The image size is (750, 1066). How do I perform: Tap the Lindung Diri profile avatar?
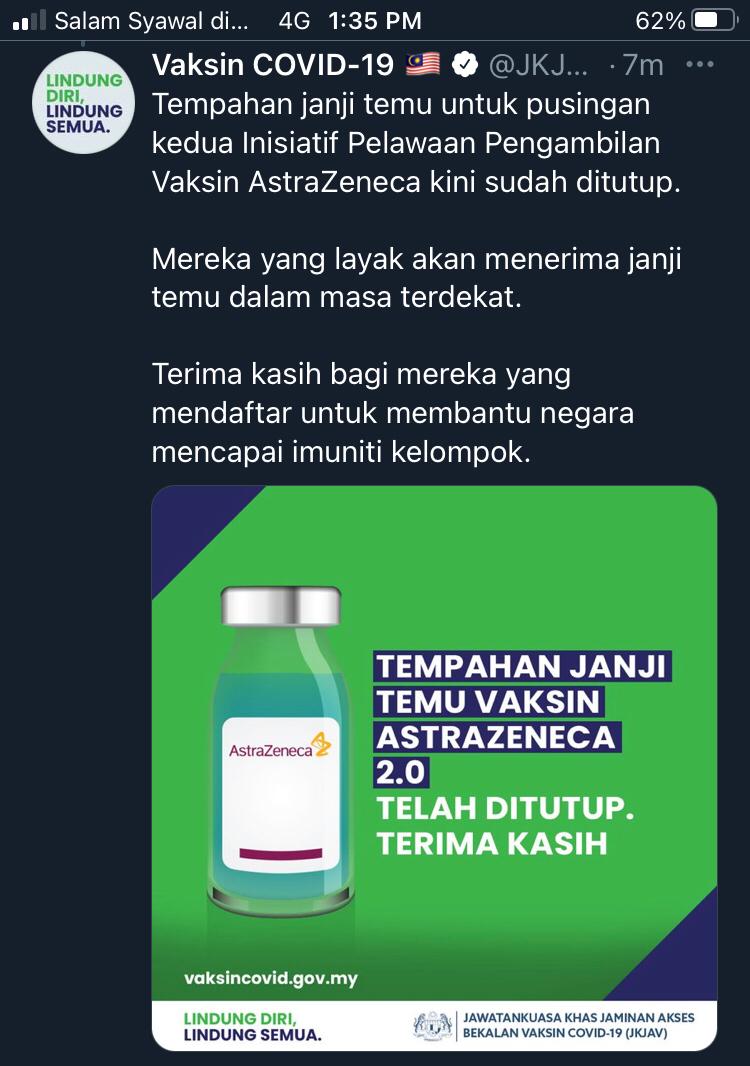click(84, 103)
